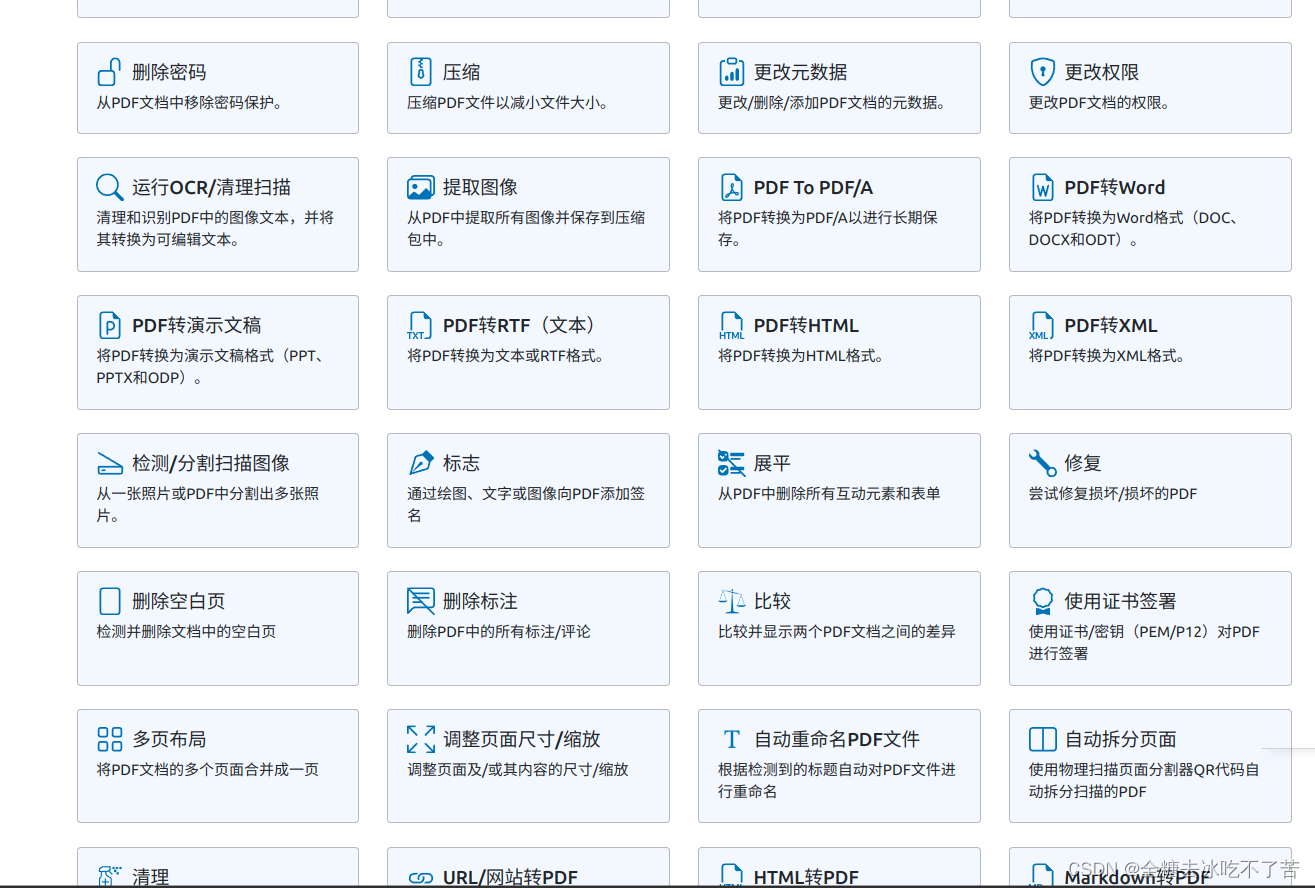Screen dimensions: 1315x888
Task: Click description 压缩PDF文件以减小文件大小。
Action: 508,102
